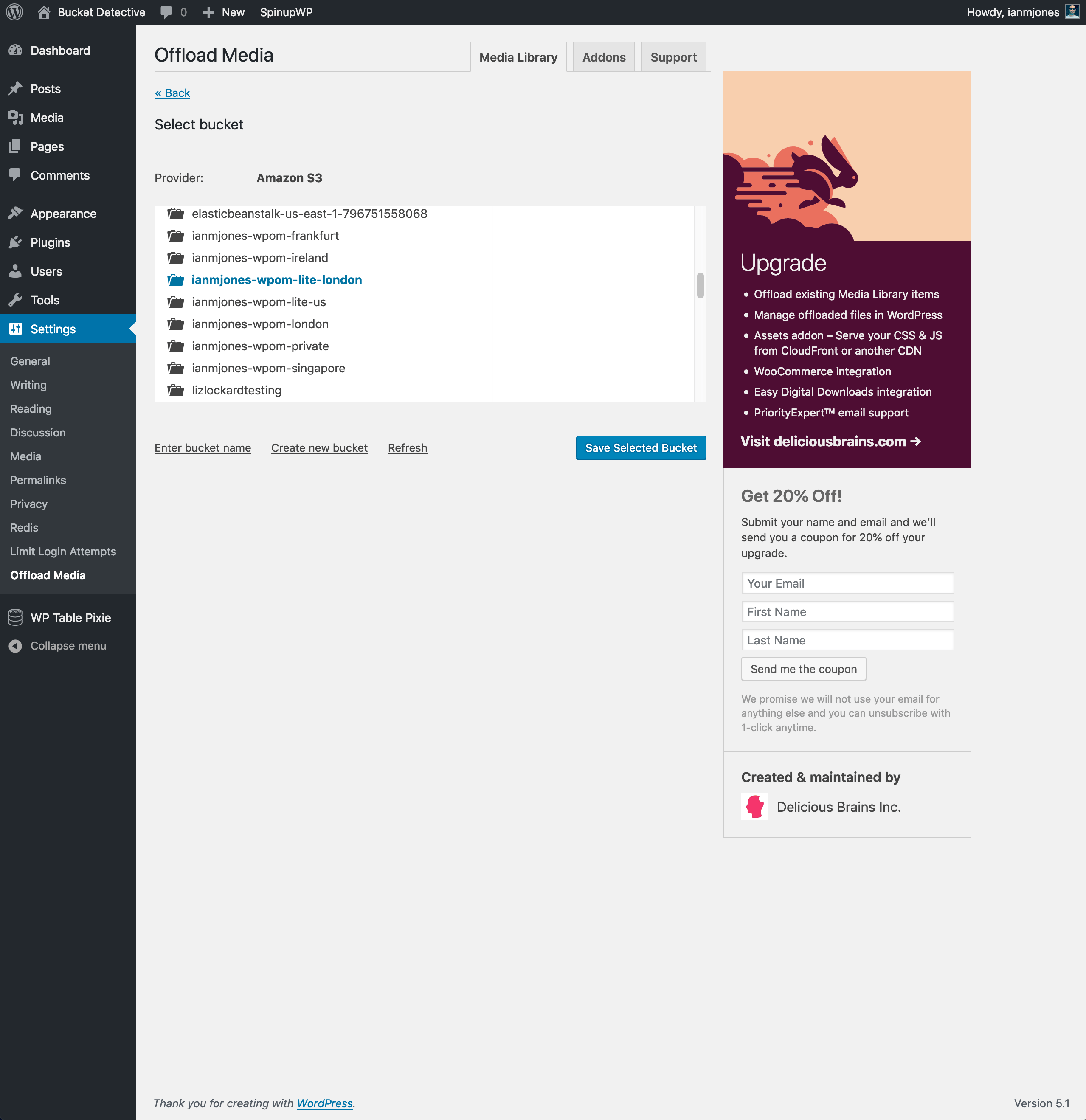1086x1120 pixels.
Task: Click the Refresh link
Action: click(x=407, y=448)
